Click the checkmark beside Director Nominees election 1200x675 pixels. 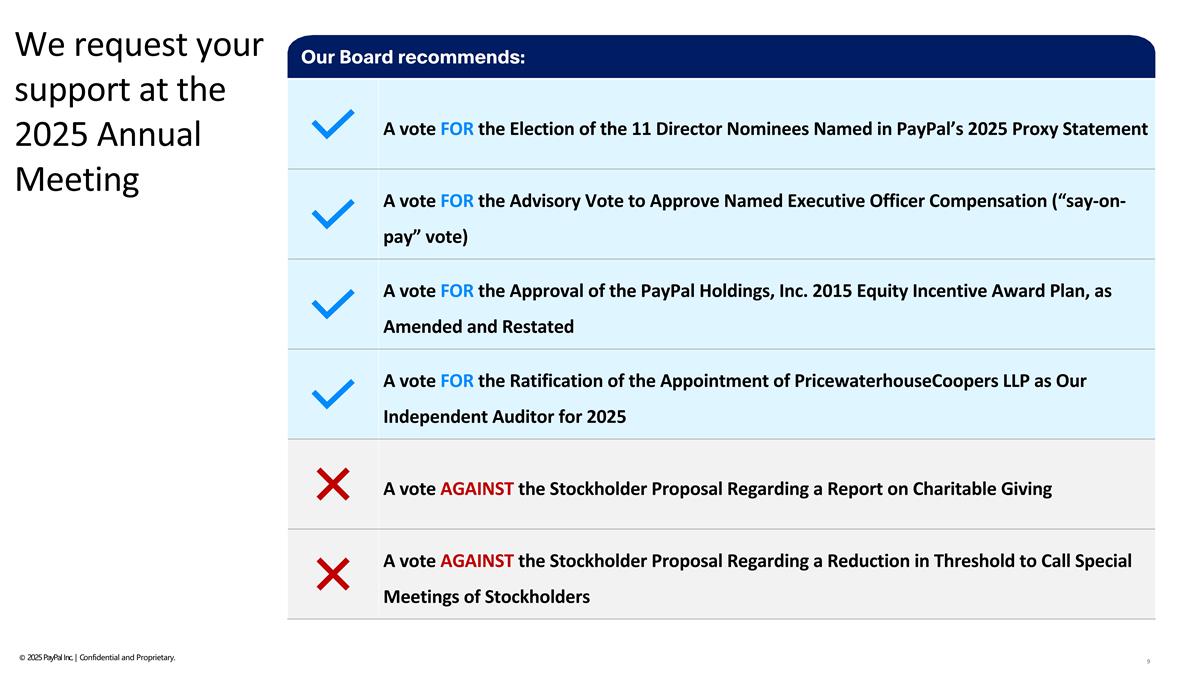(332, 125)
